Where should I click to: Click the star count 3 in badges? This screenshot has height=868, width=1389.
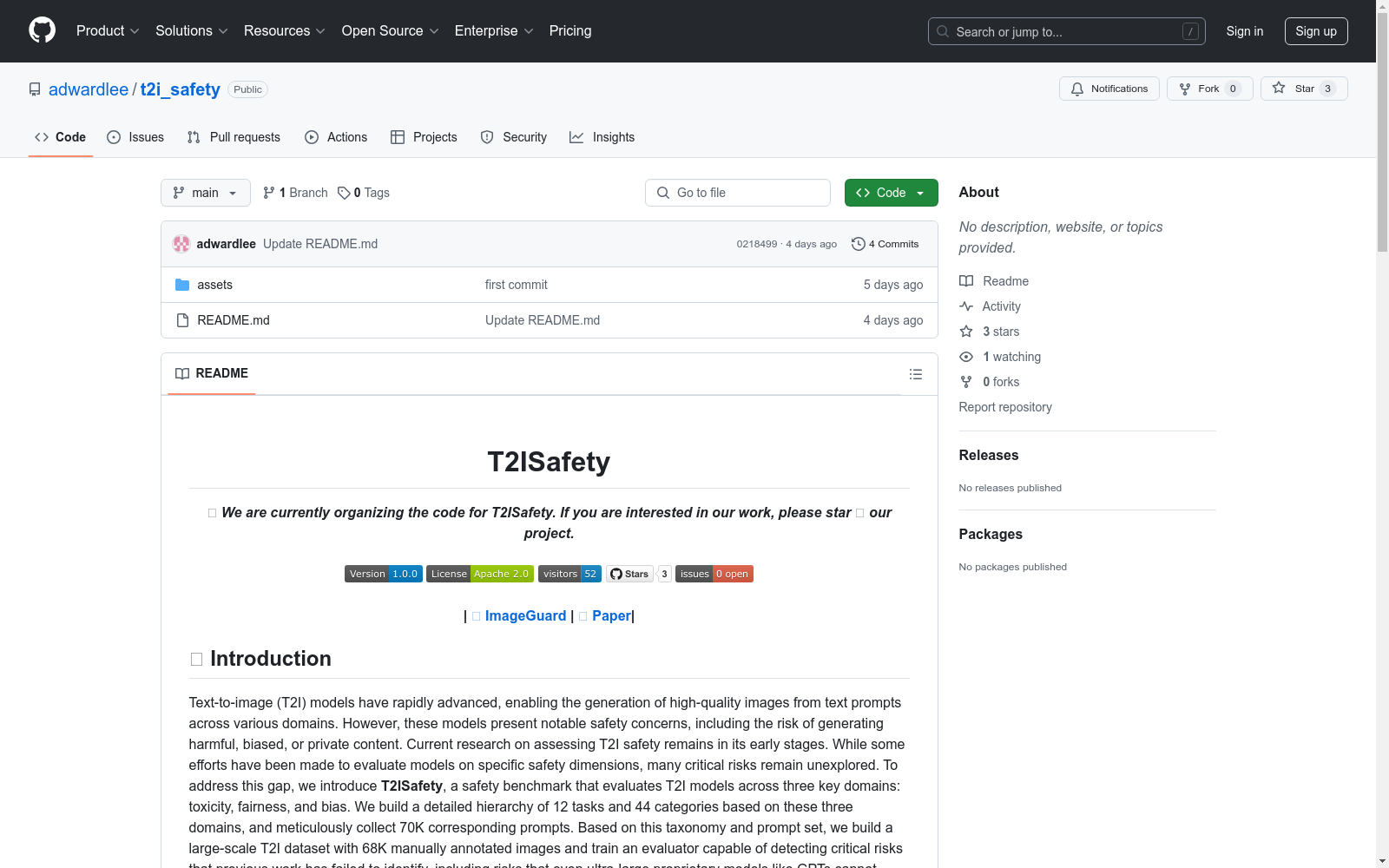coord(664,574)
